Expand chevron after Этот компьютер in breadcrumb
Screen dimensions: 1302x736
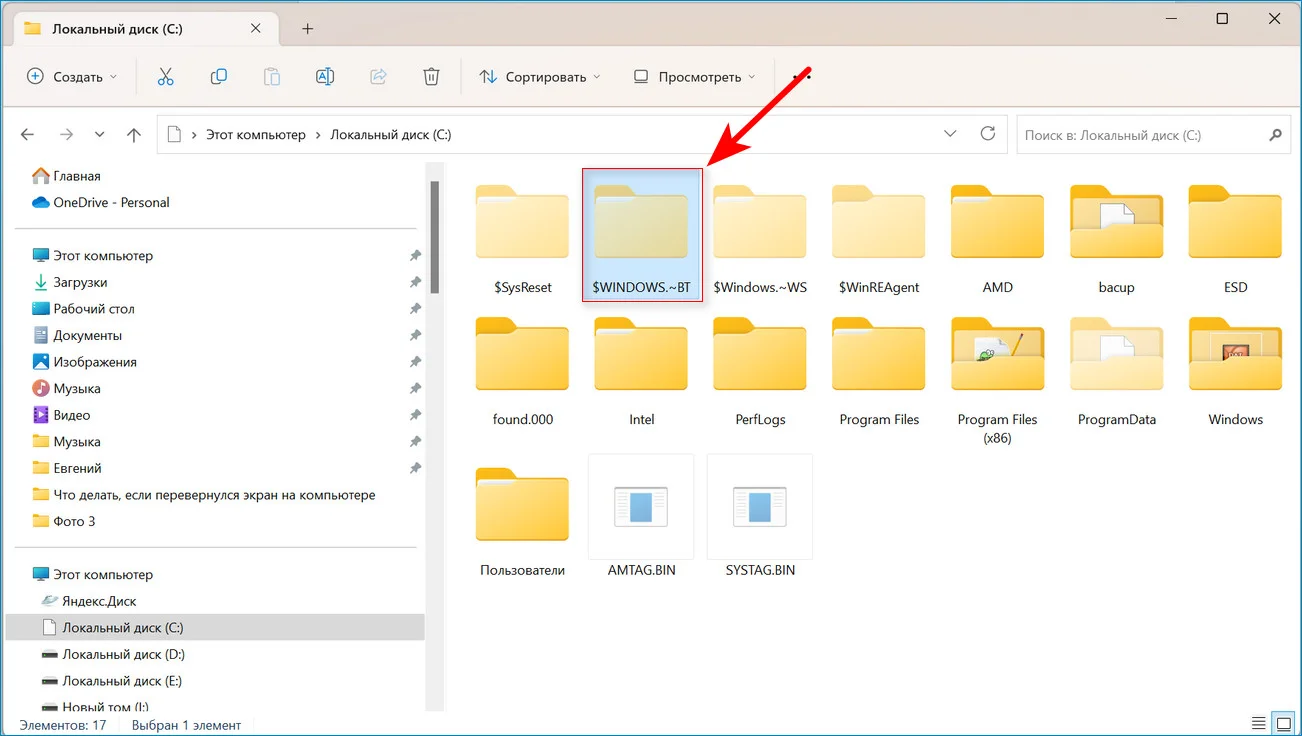coord(318,134)
